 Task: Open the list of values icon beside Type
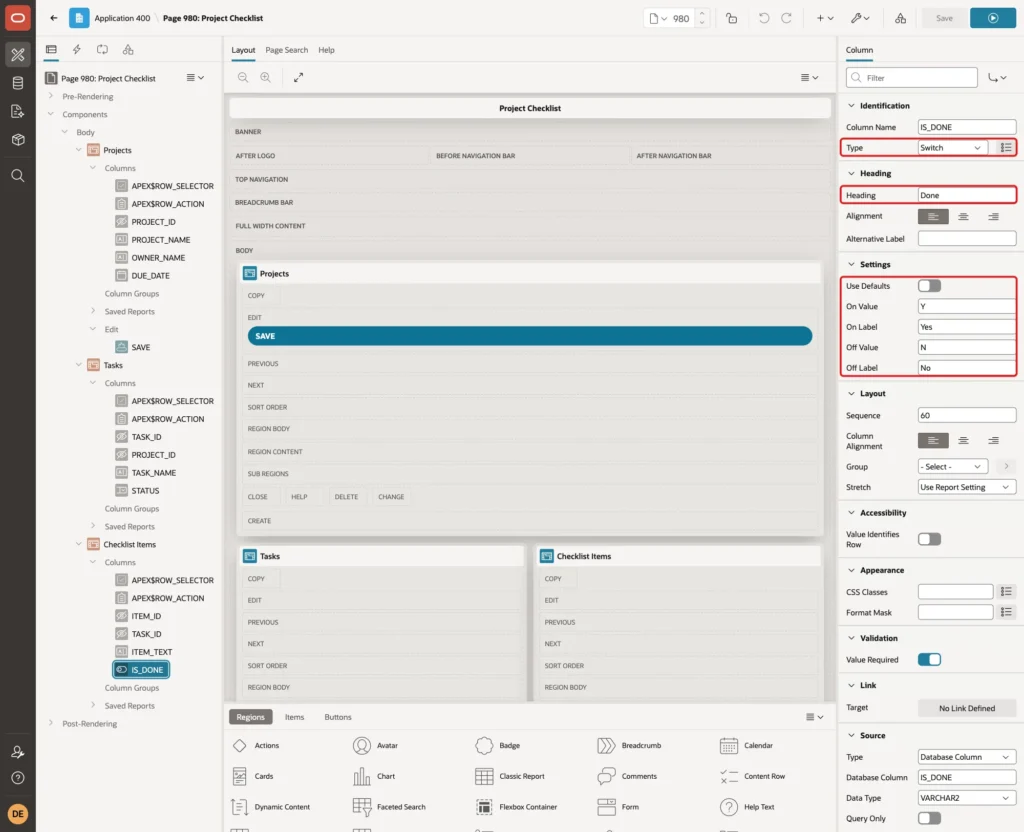pos(1006,148)
